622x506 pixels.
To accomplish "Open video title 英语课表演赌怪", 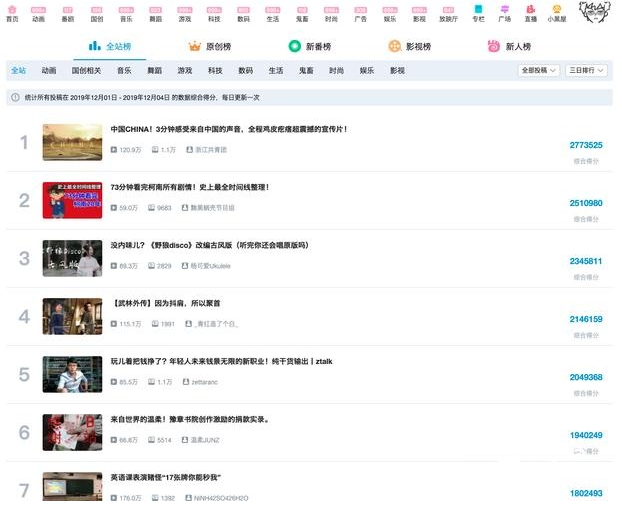I will pyautogui.click(x=165, y=477).
